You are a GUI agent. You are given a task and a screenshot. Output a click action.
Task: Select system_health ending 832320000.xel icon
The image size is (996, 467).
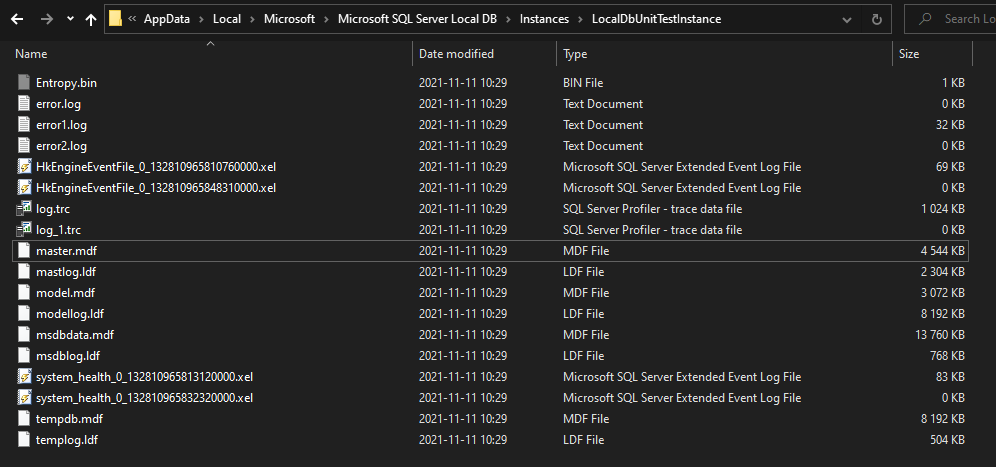coord(24,398)
